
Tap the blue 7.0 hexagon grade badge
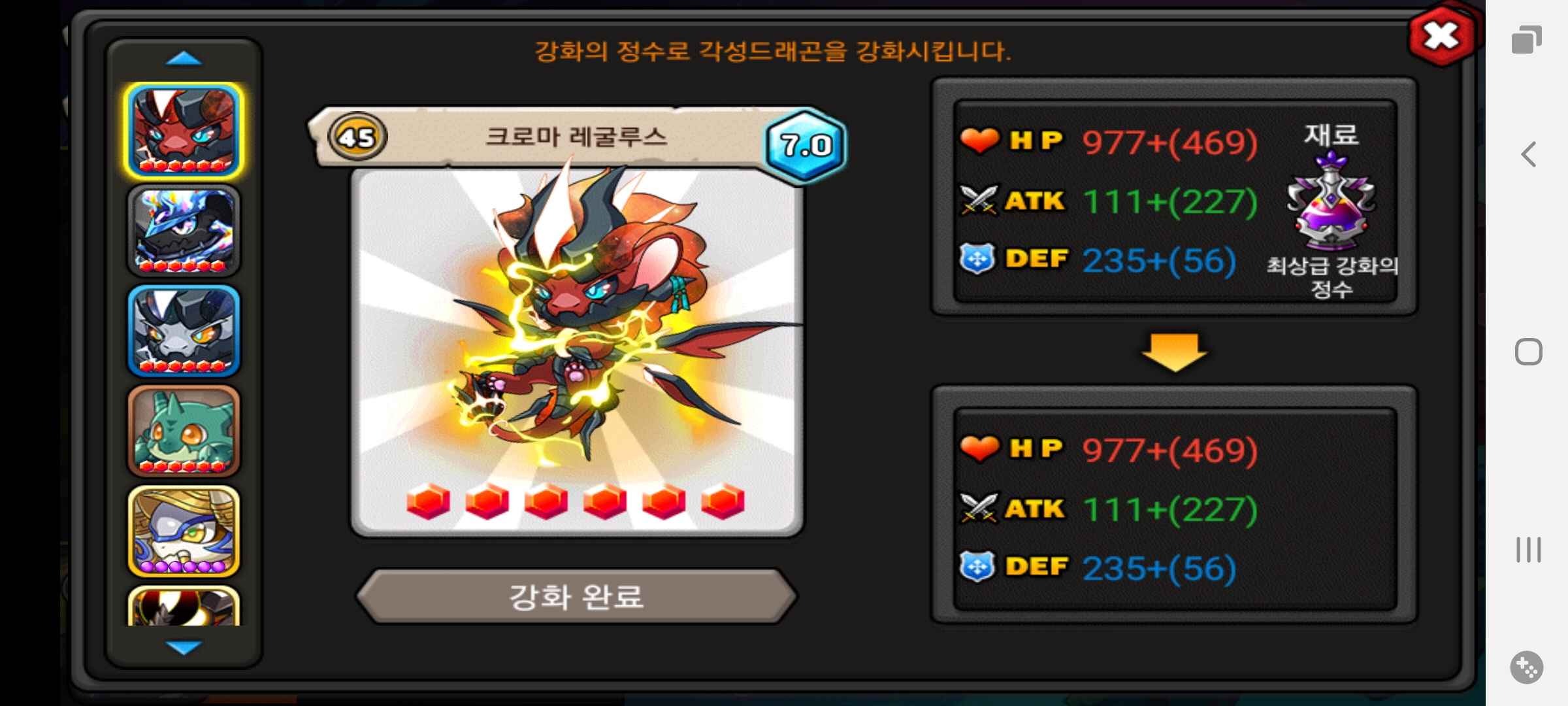click(x=806, y=145)
